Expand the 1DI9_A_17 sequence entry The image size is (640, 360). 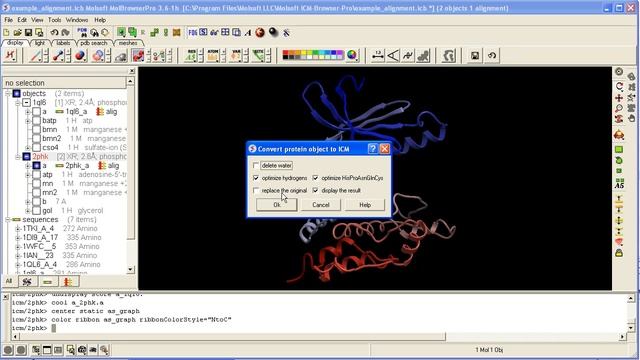(18, 238)
